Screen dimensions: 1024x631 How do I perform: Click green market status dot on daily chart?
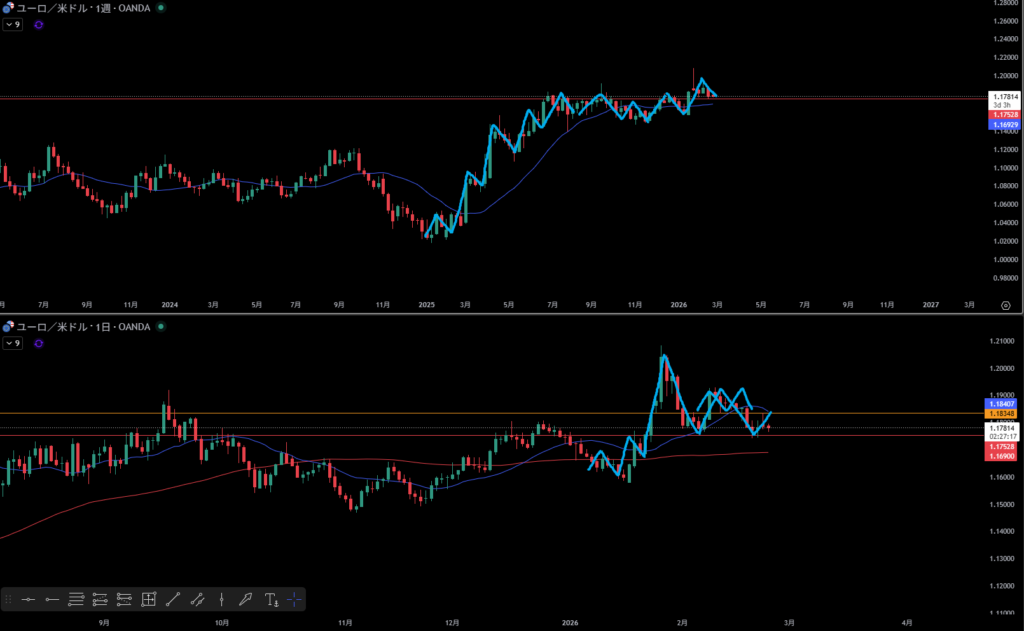160,327
